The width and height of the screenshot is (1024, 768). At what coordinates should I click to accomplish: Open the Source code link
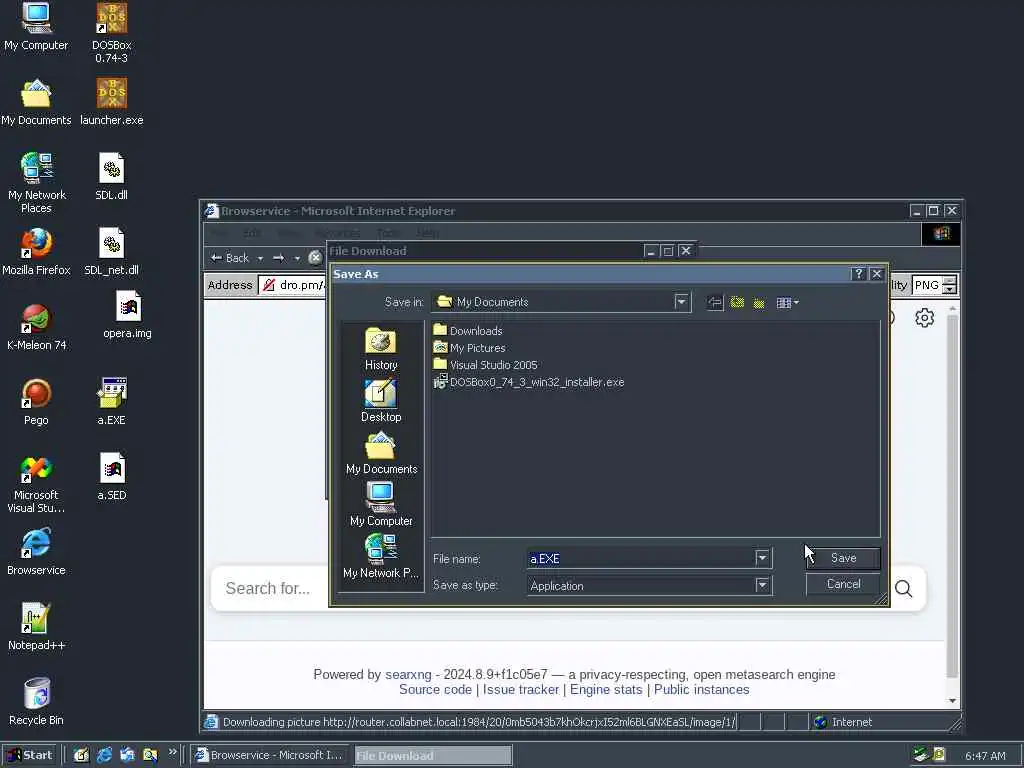tap(435, 690)
